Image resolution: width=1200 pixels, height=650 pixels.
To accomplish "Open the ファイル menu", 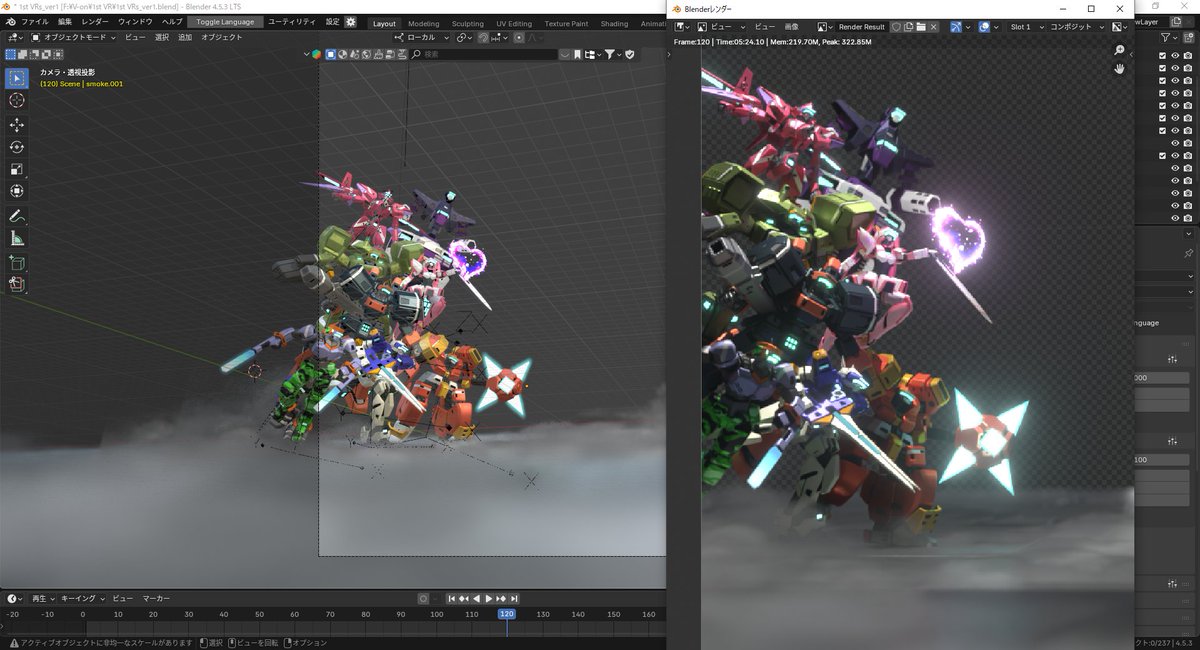I will click(x=35, y=22).
